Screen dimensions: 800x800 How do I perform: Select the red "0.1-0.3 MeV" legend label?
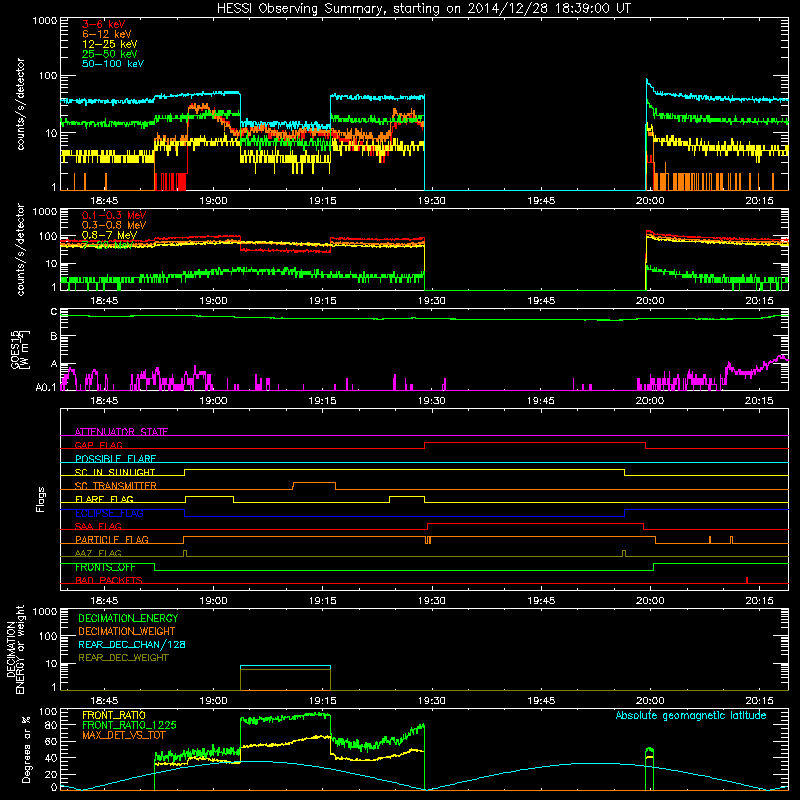coord(114,215)
